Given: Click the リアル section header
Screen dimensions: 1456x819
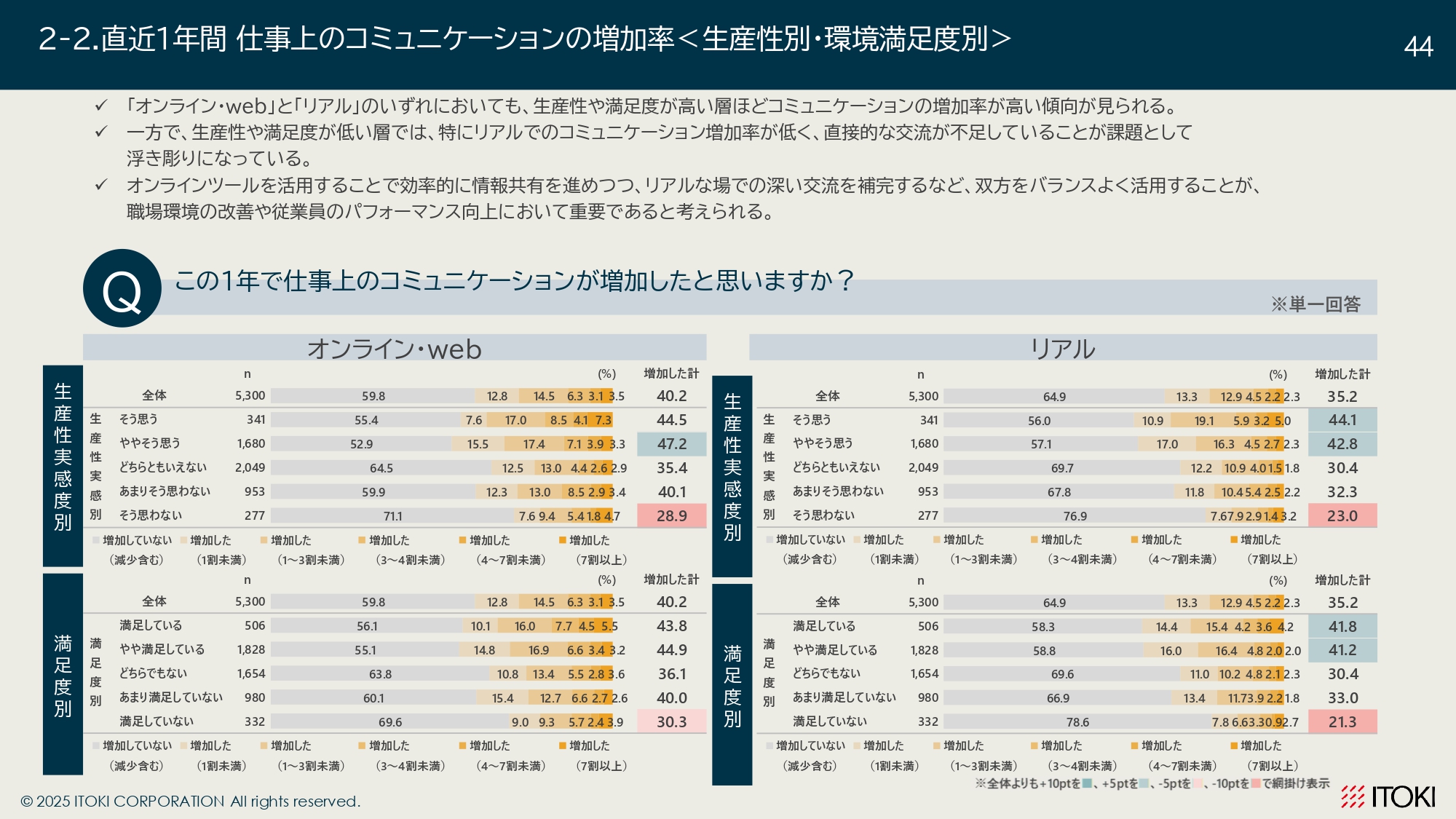Looking at the screenshot, I should click(x=1063, y=348).
